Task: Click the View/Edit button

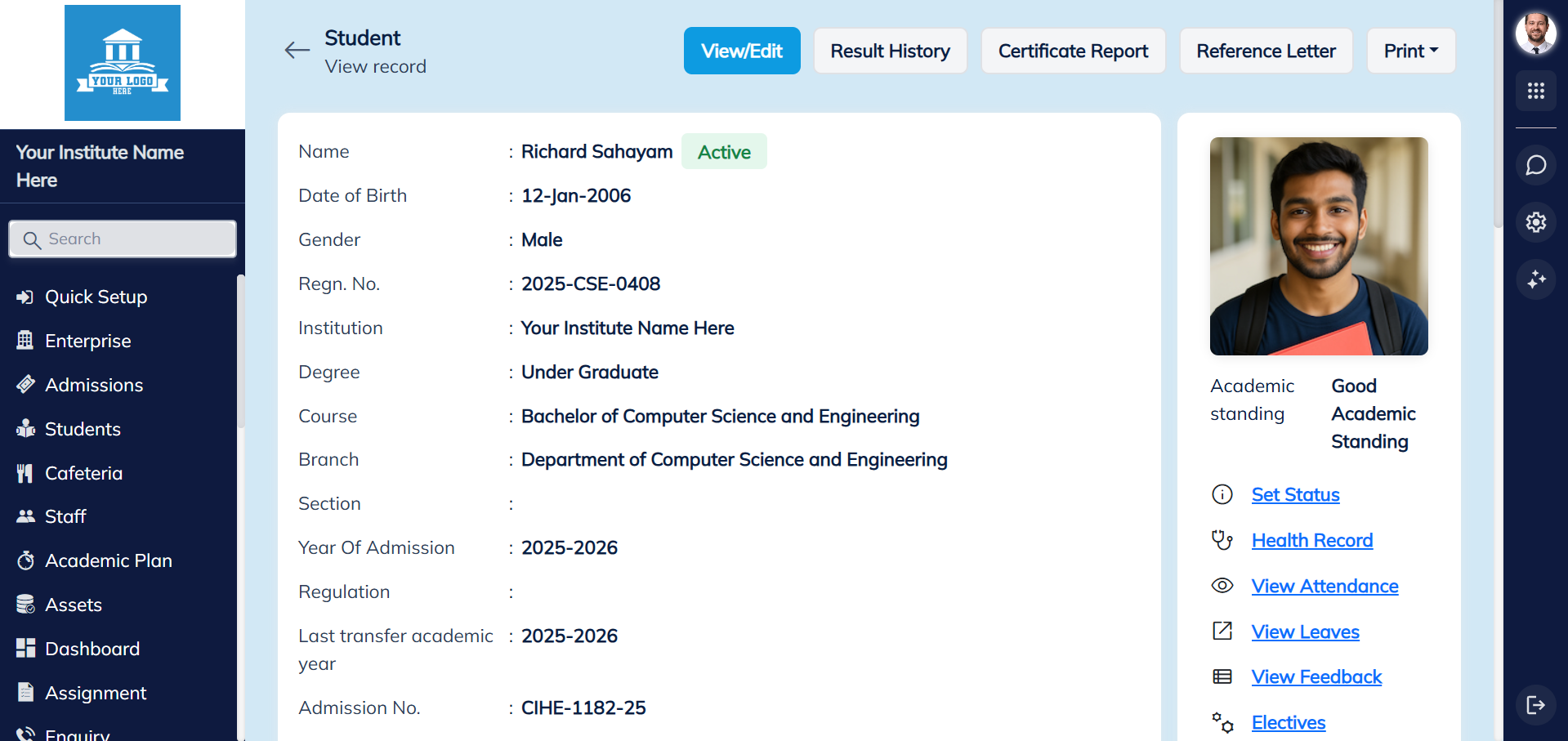Action: [x=742, y=50]
